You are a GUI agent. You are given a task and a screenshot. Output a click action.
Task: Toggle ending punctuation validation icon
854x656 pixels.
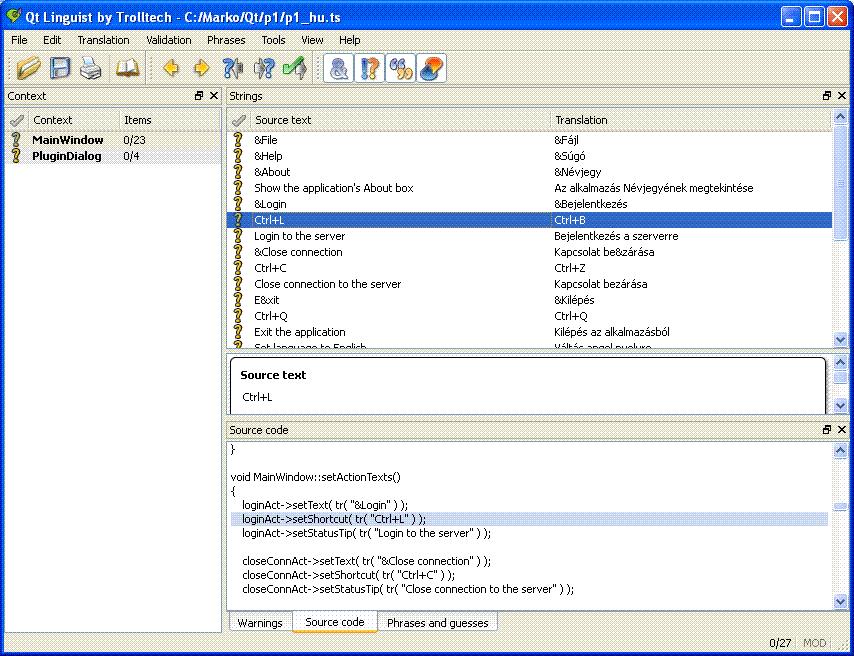[369, 68]
